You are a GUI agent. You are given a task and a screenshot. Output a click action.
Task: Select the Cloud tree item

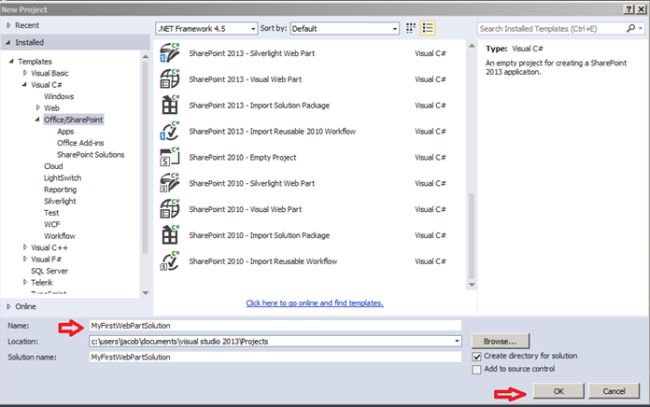(53, 166)
